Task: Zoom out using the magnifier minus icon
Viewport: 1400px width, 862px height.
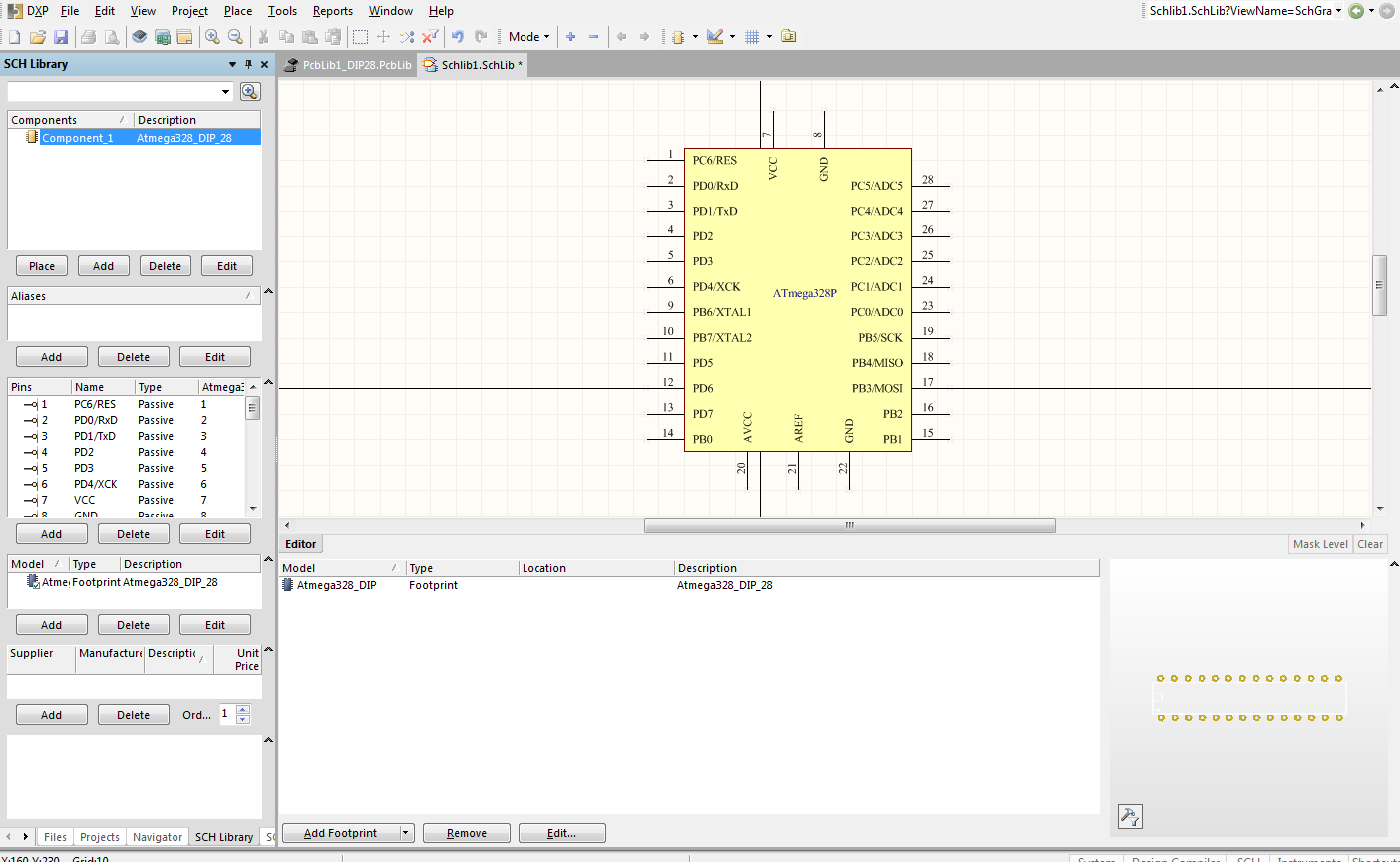Action: [236, 37]
